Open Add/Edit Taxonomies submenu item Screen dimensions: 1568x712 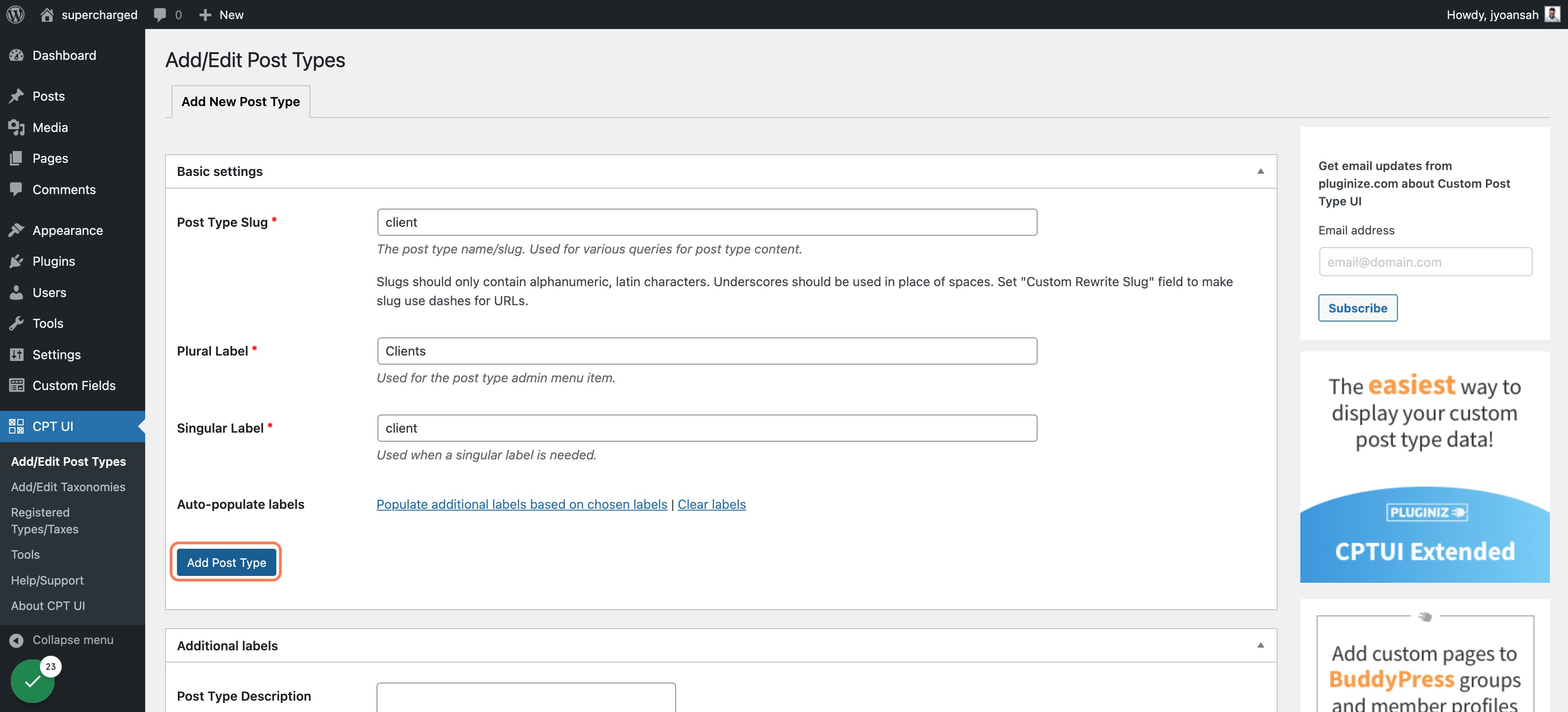(x=68, y=487)
